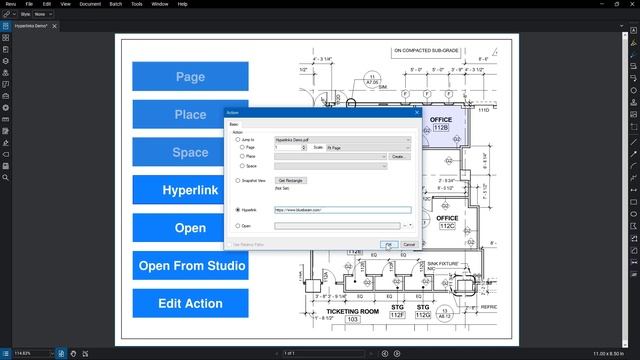640x360 pixels.
Task: Select the Stamp tool in right toolbar
Action: pos(633,102)
